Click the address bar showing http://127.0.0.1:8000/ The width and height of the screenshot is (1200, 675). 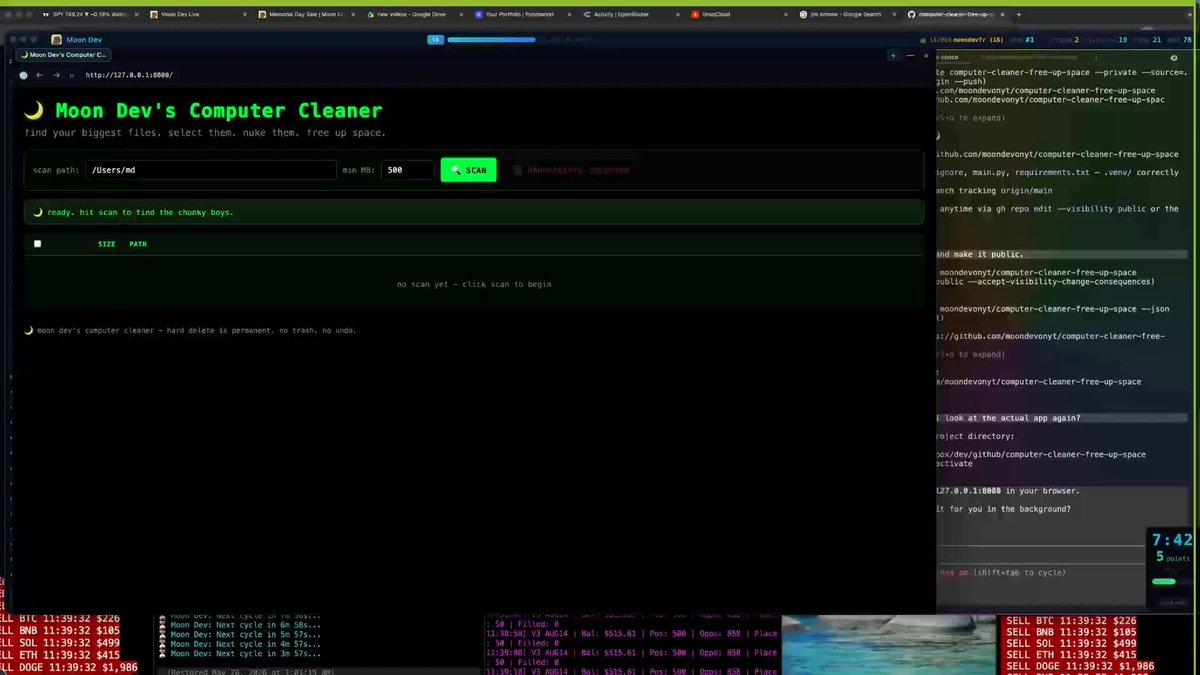[129, 75]
